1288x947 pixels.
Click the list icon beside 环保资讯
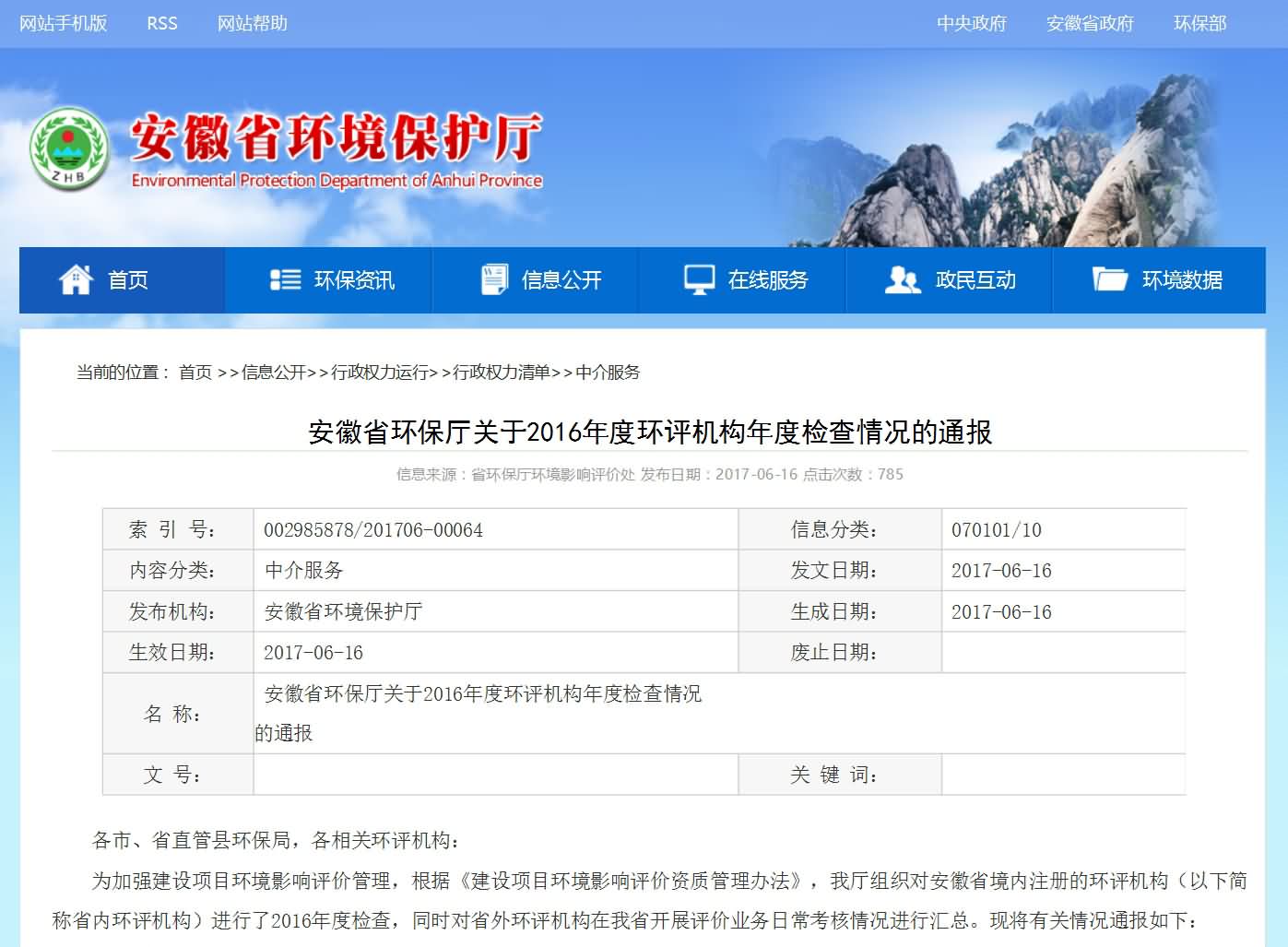point(285,279)
